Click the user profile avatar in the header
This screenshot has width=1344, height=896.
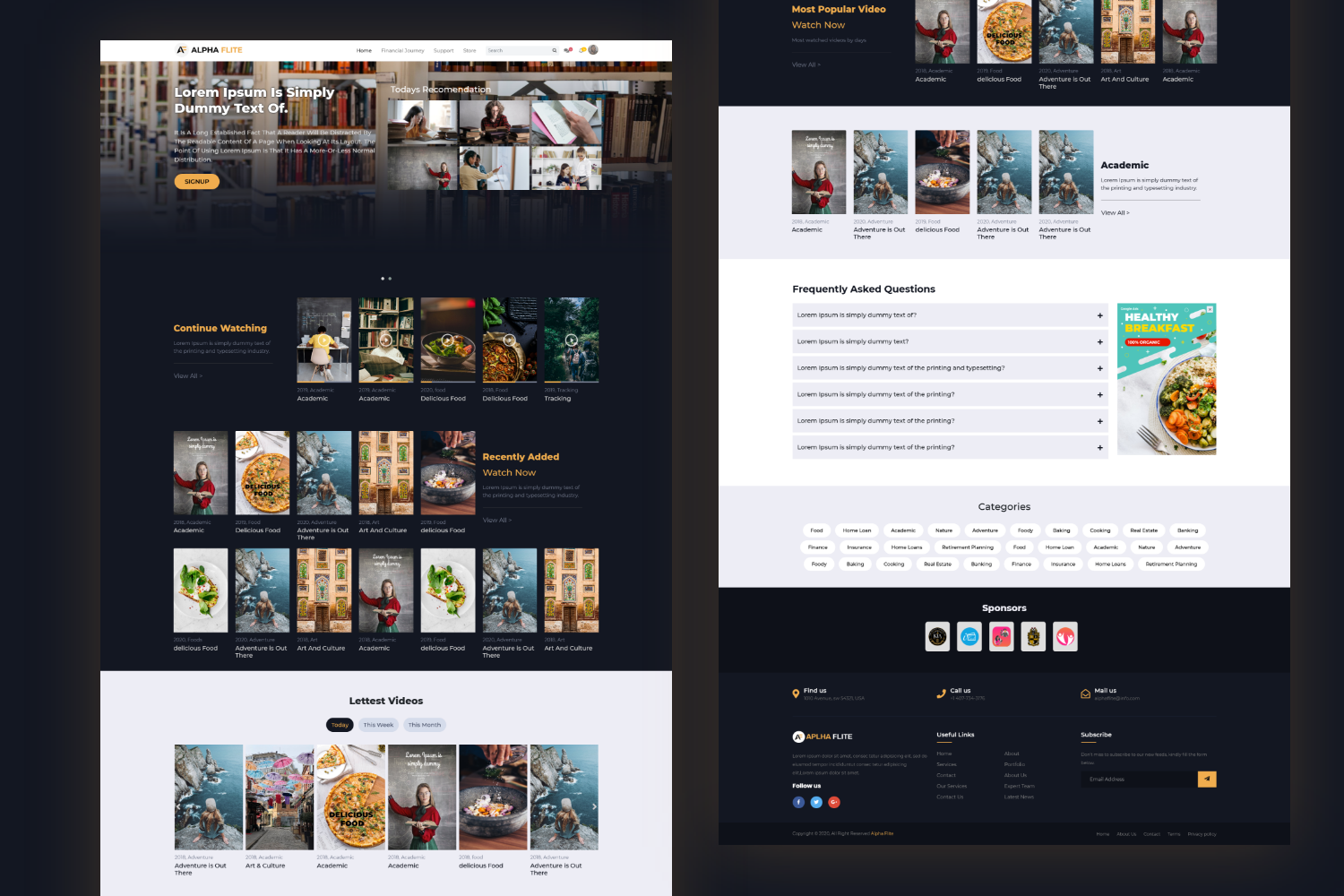[593, 50]
